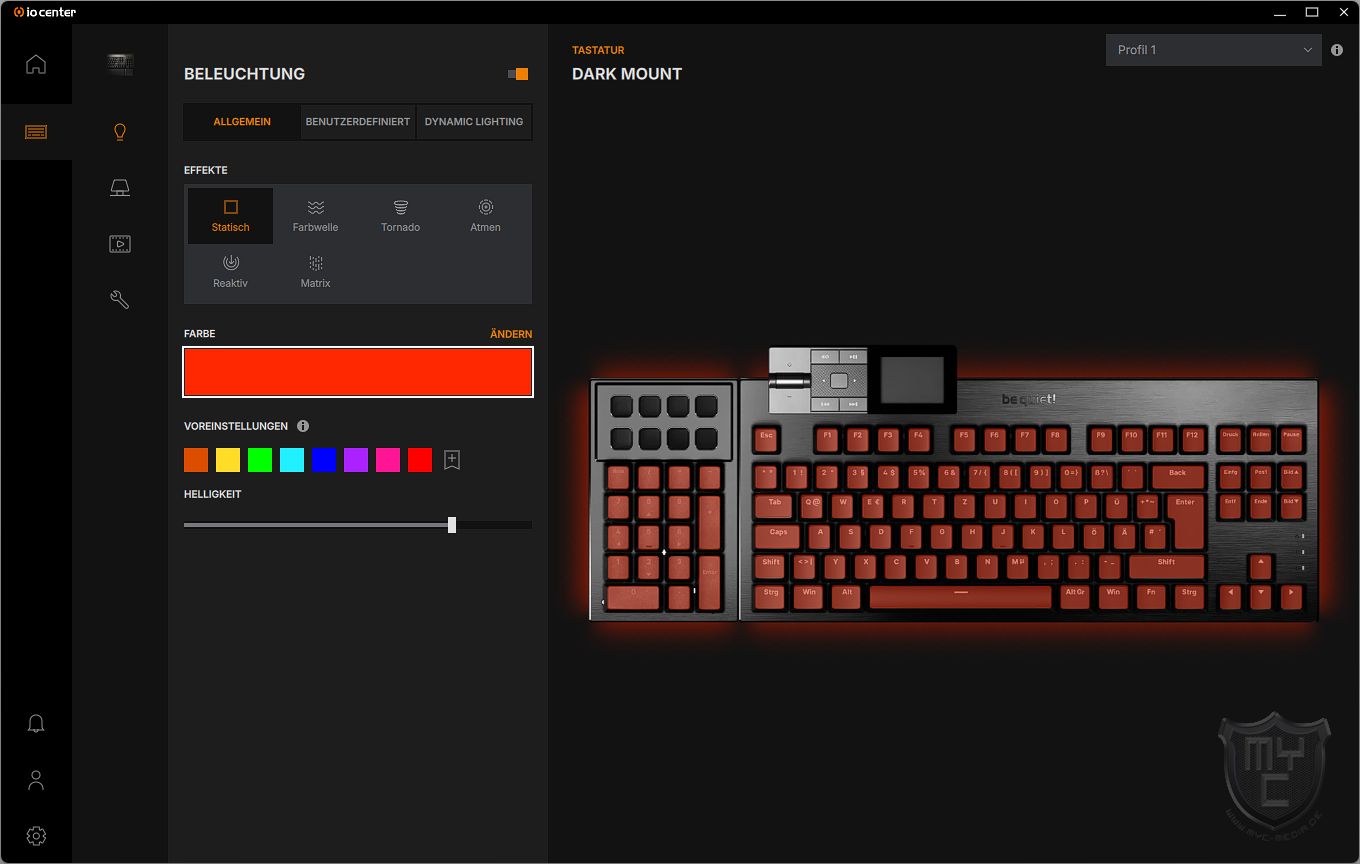Click the F1 key on keyboard image
1360x864 pixels.
(827, 438)
